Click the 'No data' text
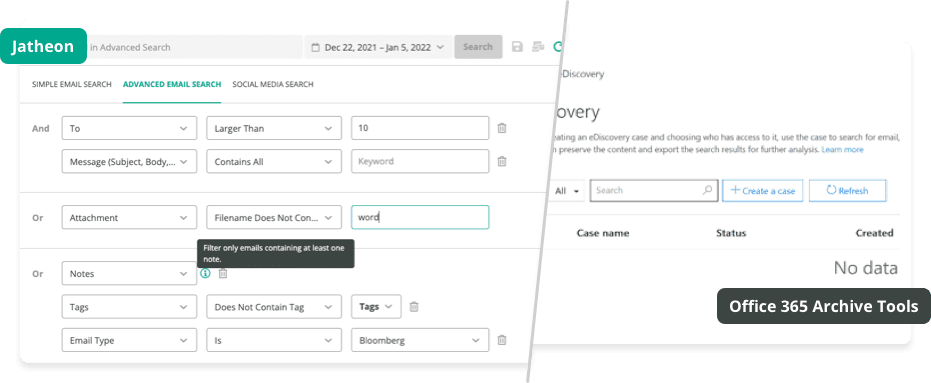Image resolution: width=931 pixels, height=383 pixels. click(865, 268)
